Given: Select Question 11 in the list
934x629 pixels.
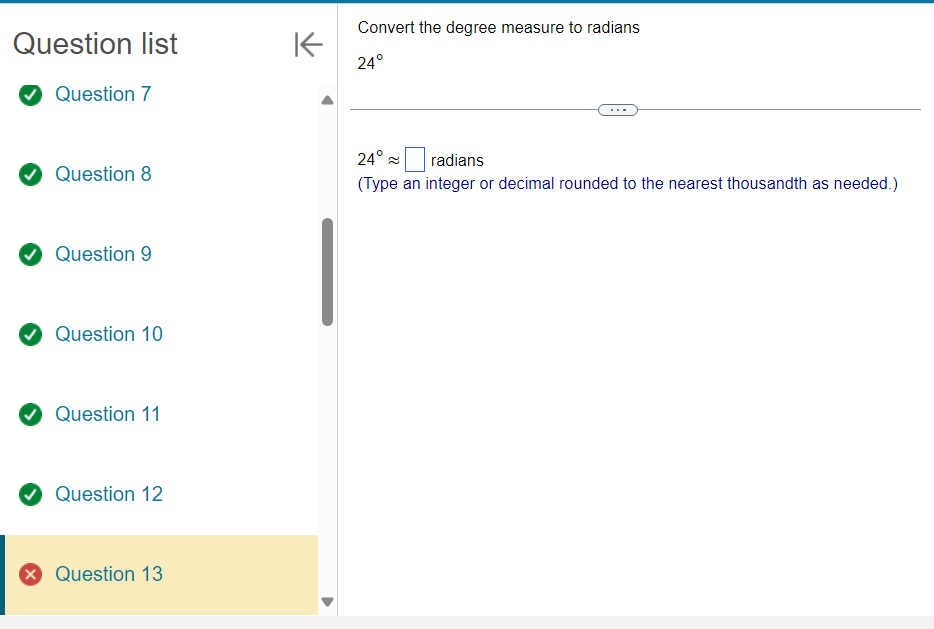Looking at the screenshot, I should pos(107,415).
